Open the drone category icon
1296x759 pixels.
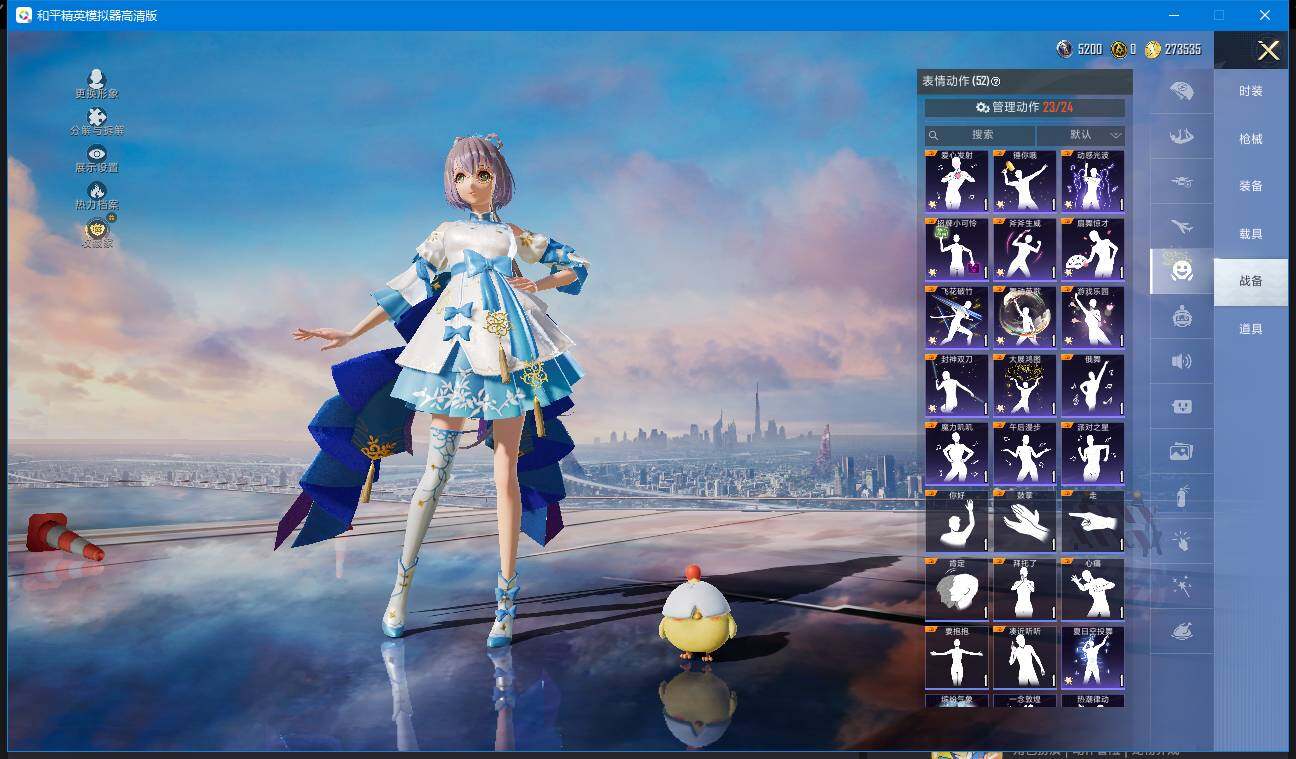(x=1181, y=181)
